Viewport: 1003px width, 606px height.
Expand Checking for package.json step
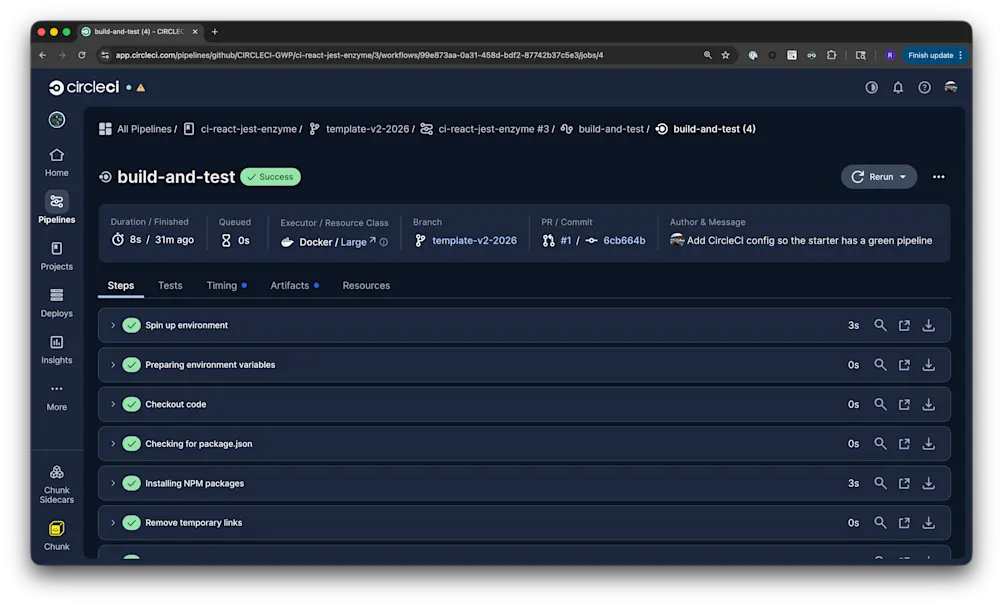[x=113, y=443]
